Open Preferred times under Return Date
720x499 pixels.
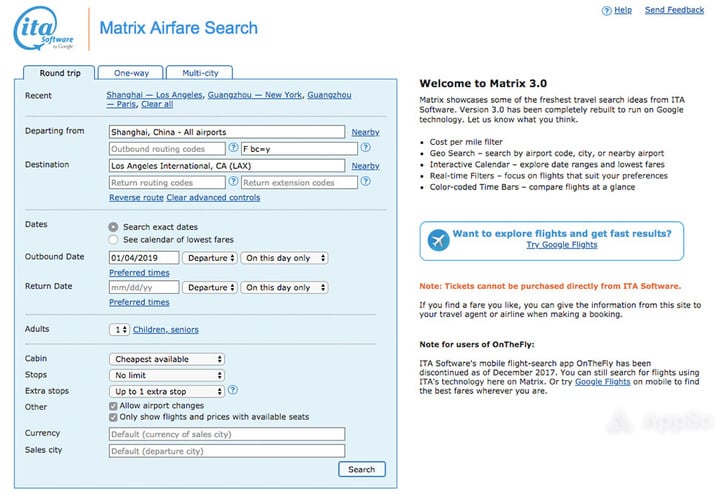pos(139,302)
